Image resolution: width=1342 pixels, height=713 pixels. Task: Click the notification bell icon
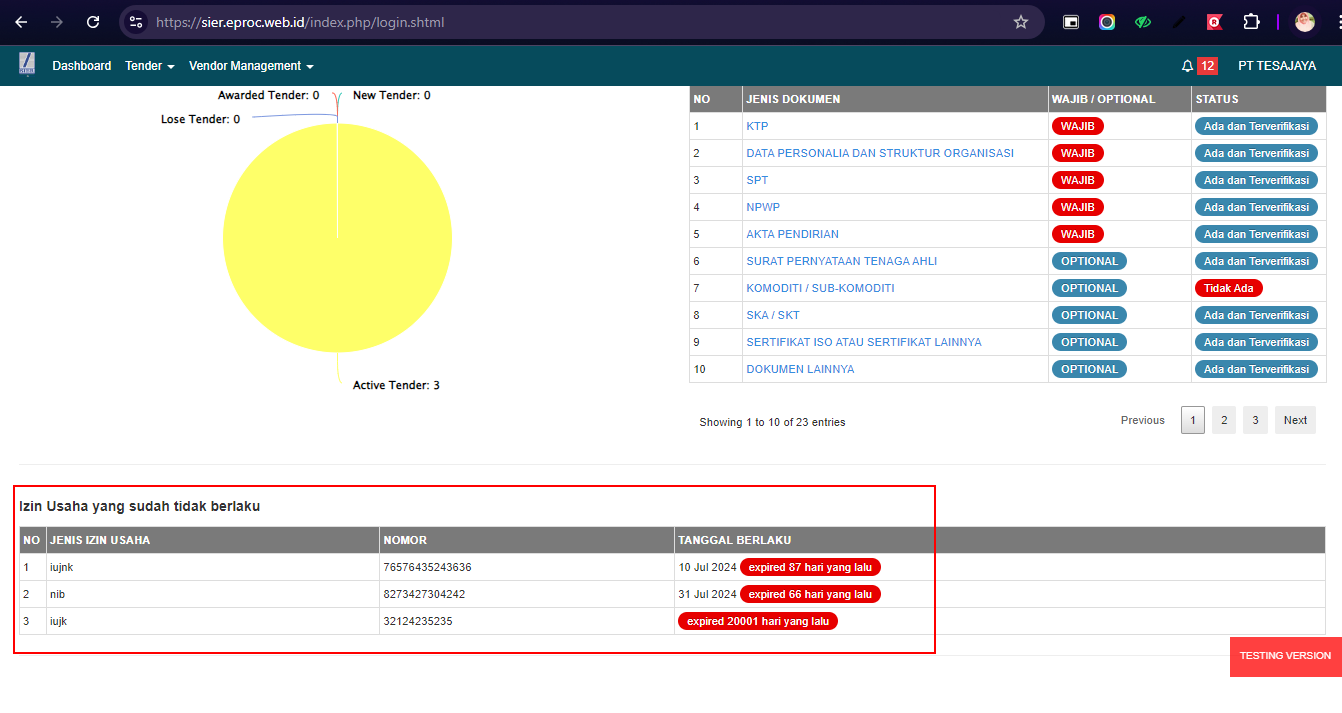click(x=1187, y=66)
